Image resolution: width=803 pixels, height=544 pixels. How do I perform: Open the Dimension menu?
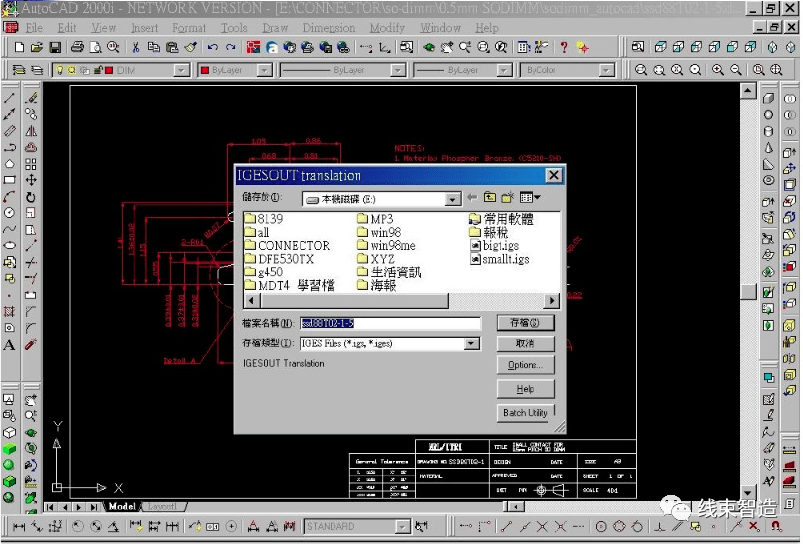click(328, 28)
